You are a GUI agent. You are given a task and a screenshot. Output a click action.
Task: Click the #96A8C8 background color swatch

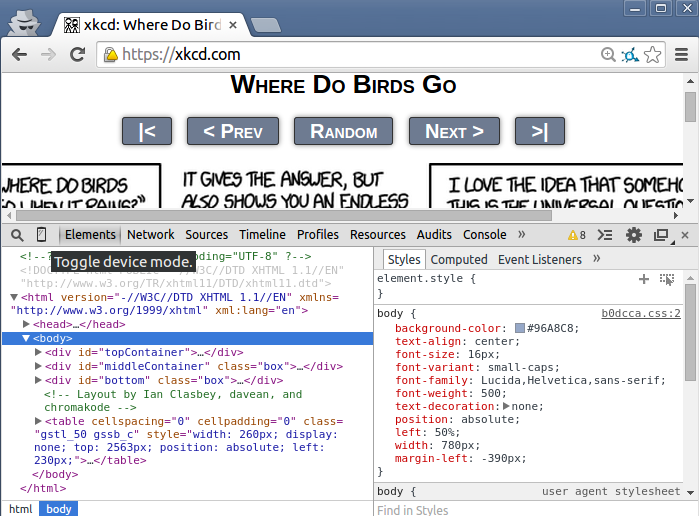[520, 328]
